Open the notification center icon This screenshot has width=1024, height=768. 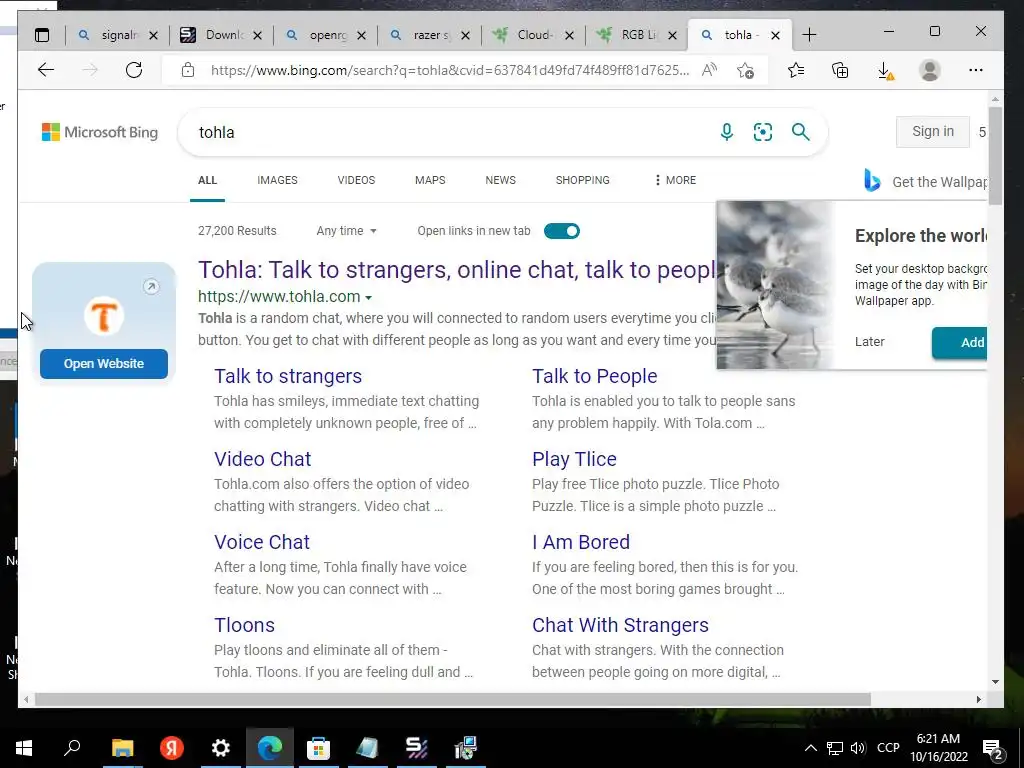(993, 750)
